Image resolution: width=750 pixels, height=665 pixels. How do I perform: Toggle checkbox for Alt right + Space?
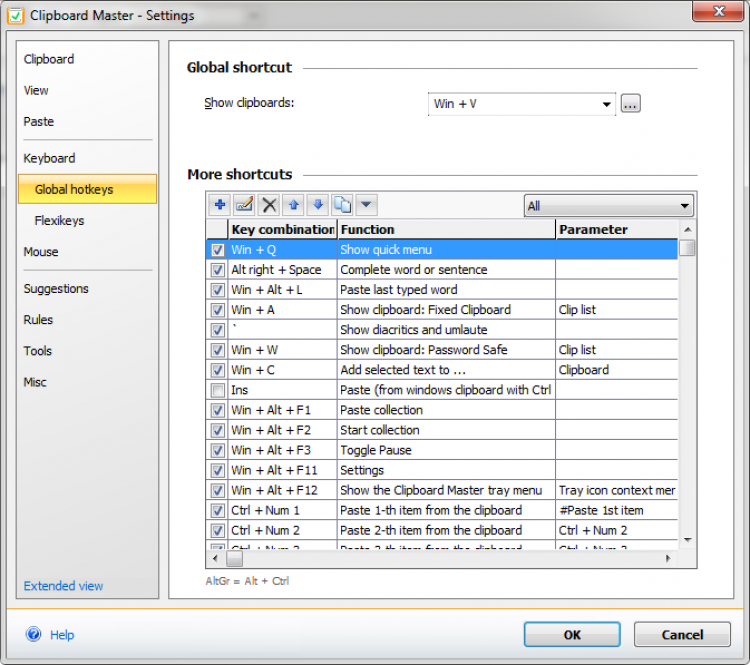(x=218, y=270)
